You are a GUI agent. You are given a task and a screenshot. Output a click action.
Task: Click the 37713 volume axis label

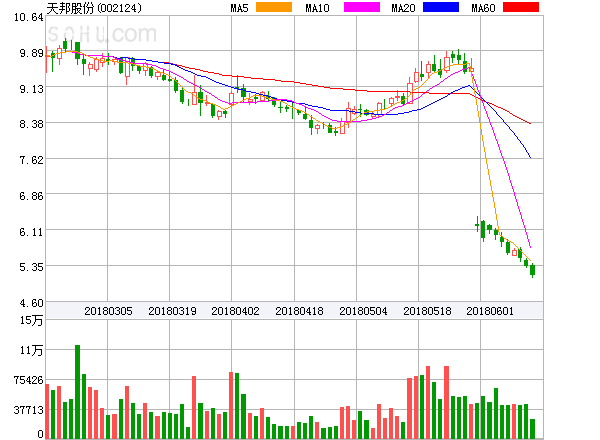click(x=28, y=410)
